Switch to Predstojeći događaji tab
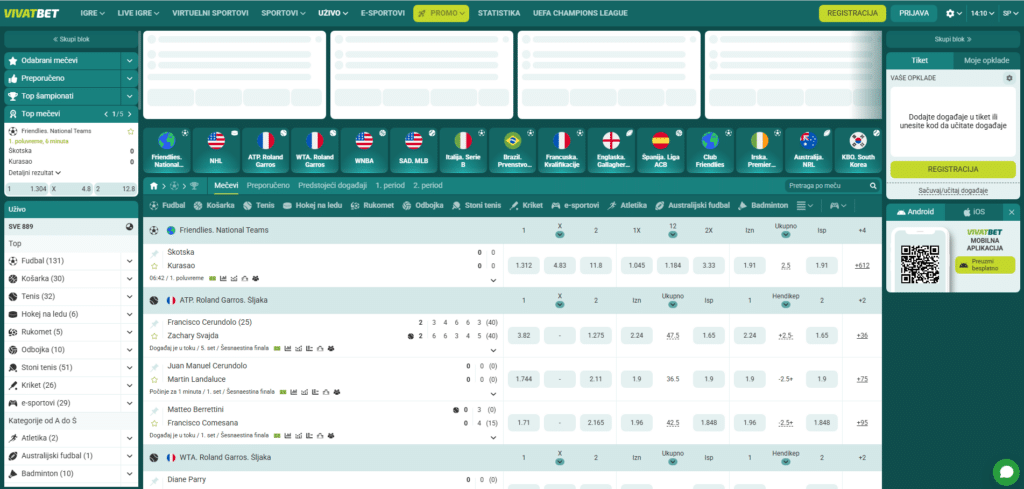 click(332, 186)
